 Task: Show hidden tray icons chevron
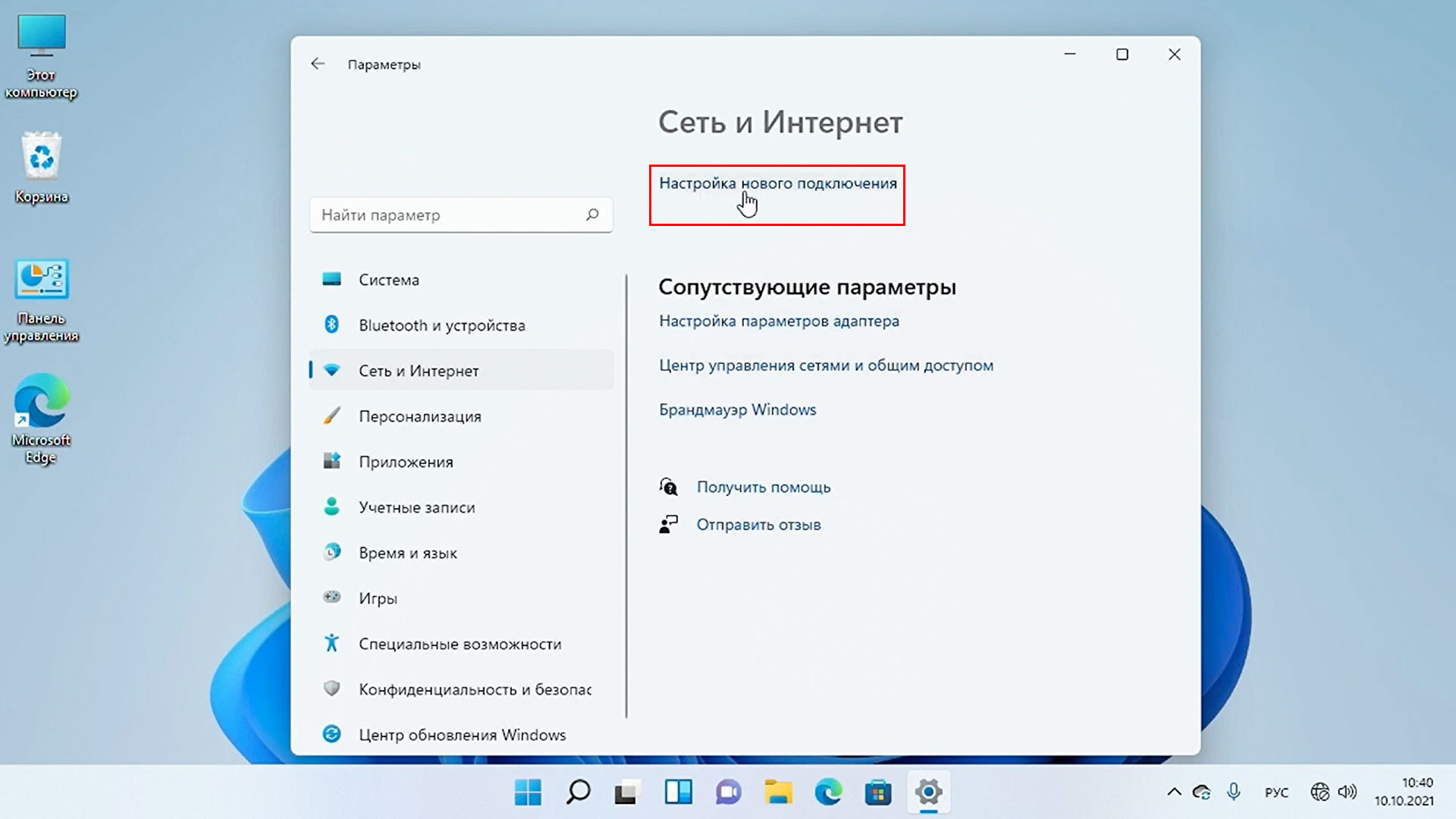[x=1174, y=792]
